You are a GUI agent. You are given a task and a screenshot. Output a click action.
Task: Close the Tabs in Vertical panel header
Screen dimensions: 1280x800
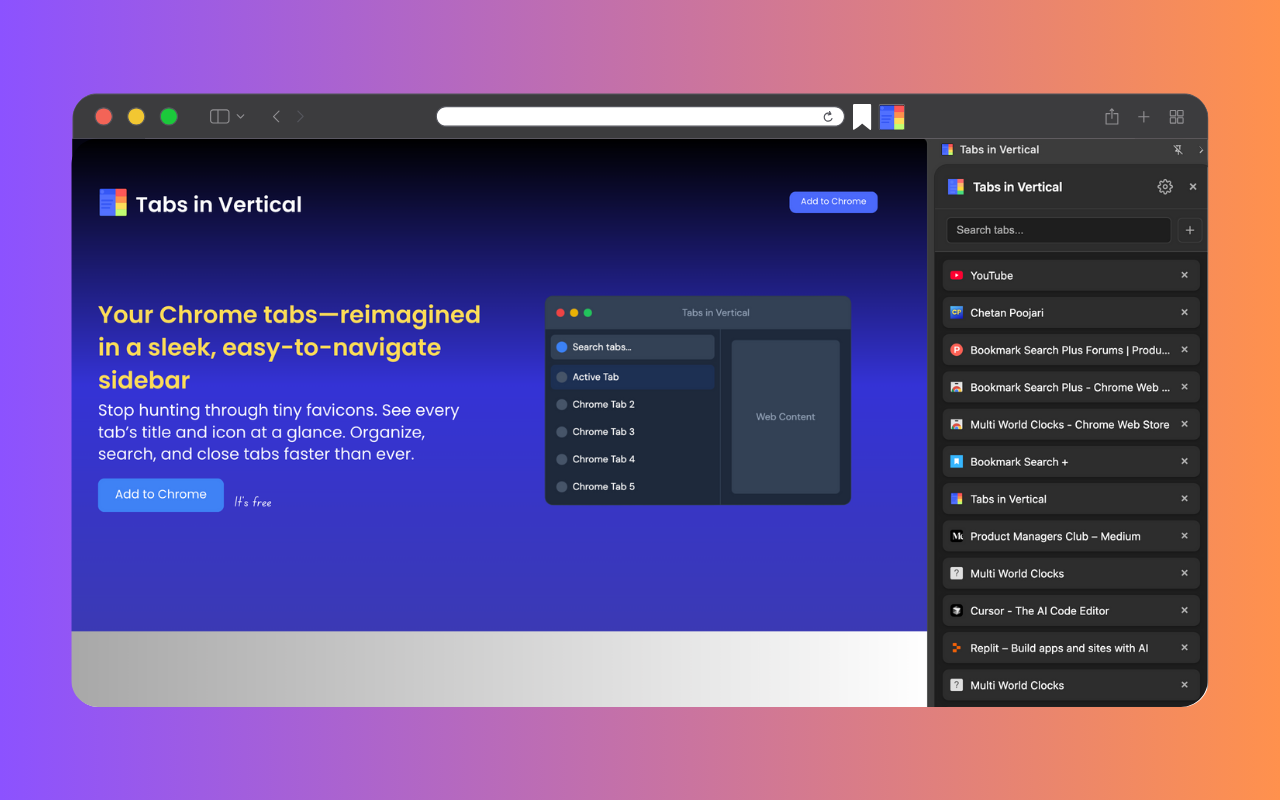point(1193,187)
